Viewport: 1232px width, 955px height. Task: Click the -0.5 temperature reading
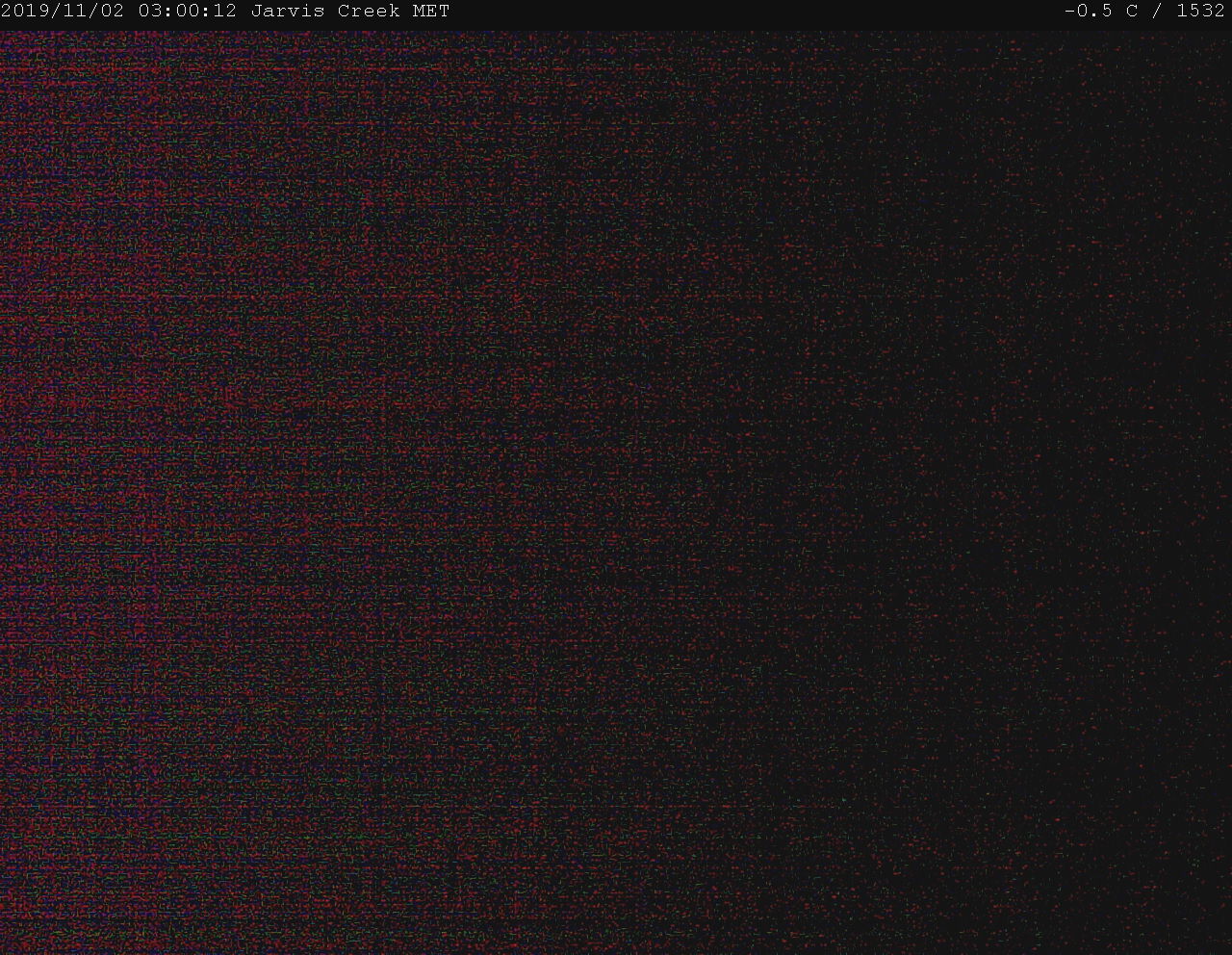tap(1088, 12)
